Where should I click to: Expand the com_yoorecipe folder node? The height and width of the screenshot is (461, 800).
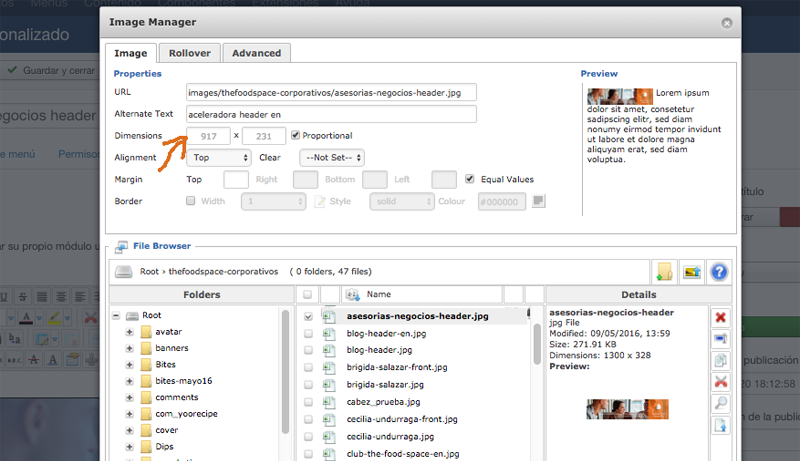point(130,414)
